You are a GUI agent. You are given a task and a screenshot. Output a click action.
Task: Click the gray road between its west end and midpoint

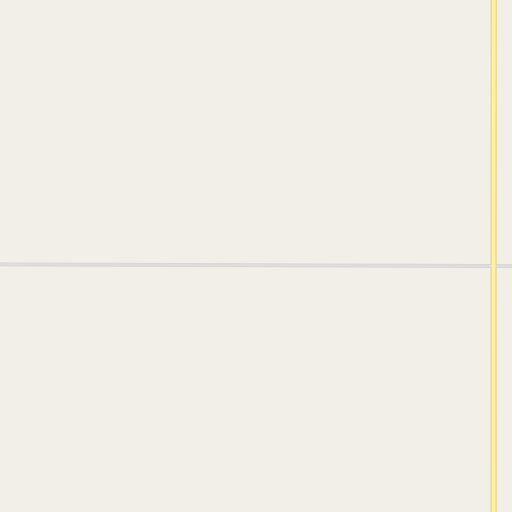(x=123, y=265)
